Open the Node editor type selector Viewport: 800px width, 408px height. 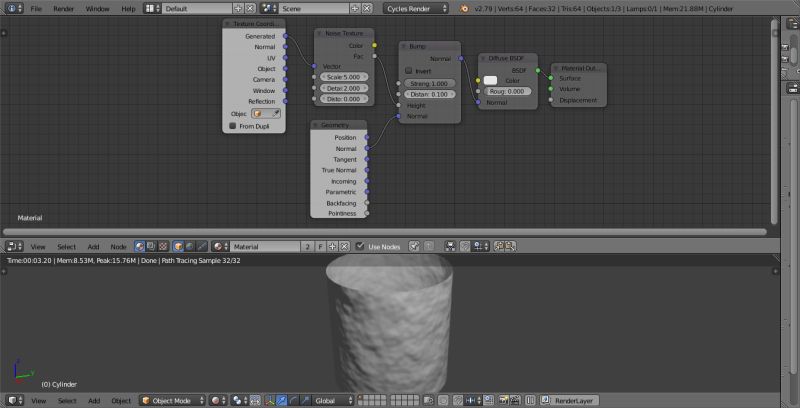(x=14, y=246)
